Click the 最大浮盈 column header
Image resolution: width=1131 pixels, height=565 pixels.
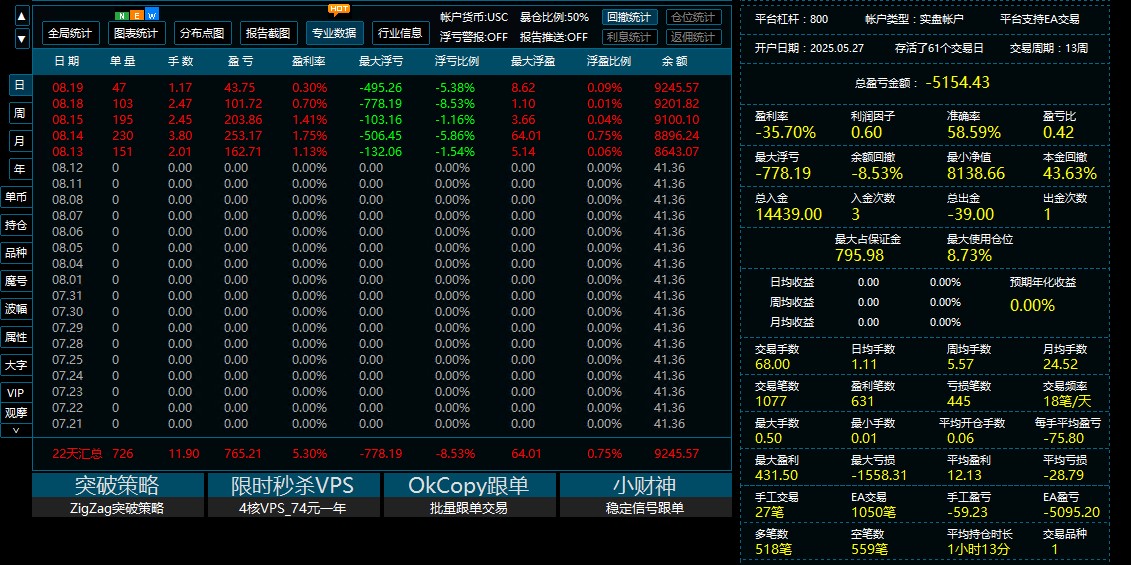pyautogui.click(x=532, y=61)
